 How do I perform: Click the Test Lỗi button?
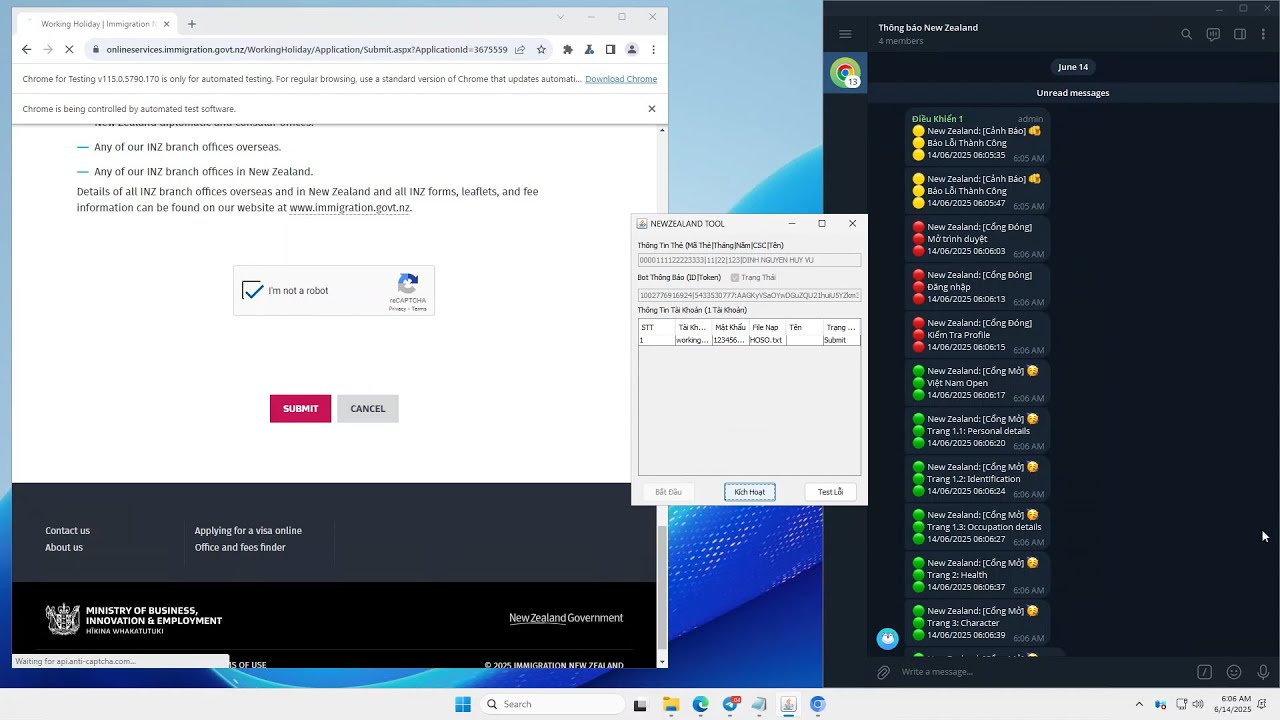click(x=830, y=492)
